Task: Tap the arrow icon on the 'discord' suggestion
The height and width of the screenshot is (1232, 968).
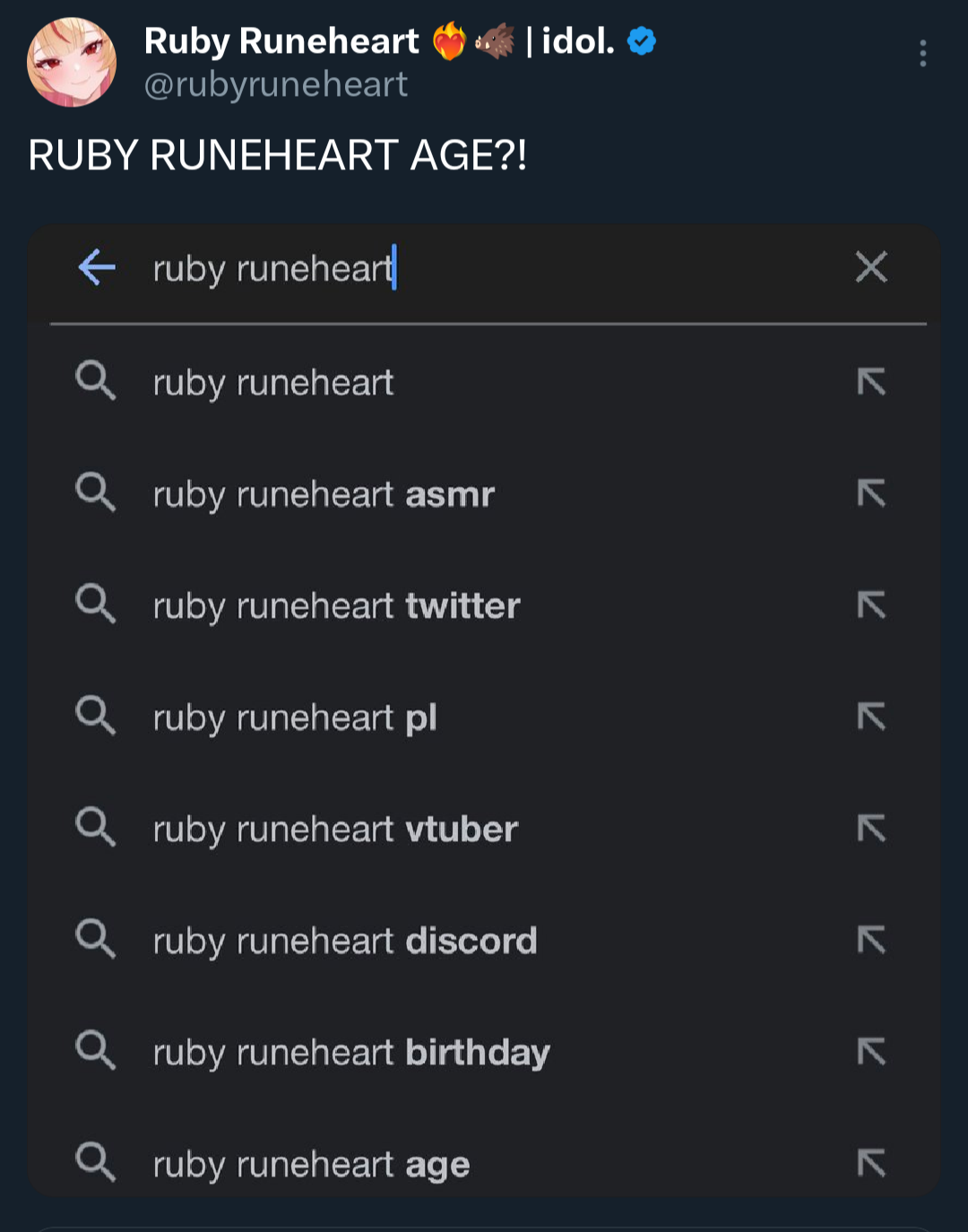Action: pos(870,940)
